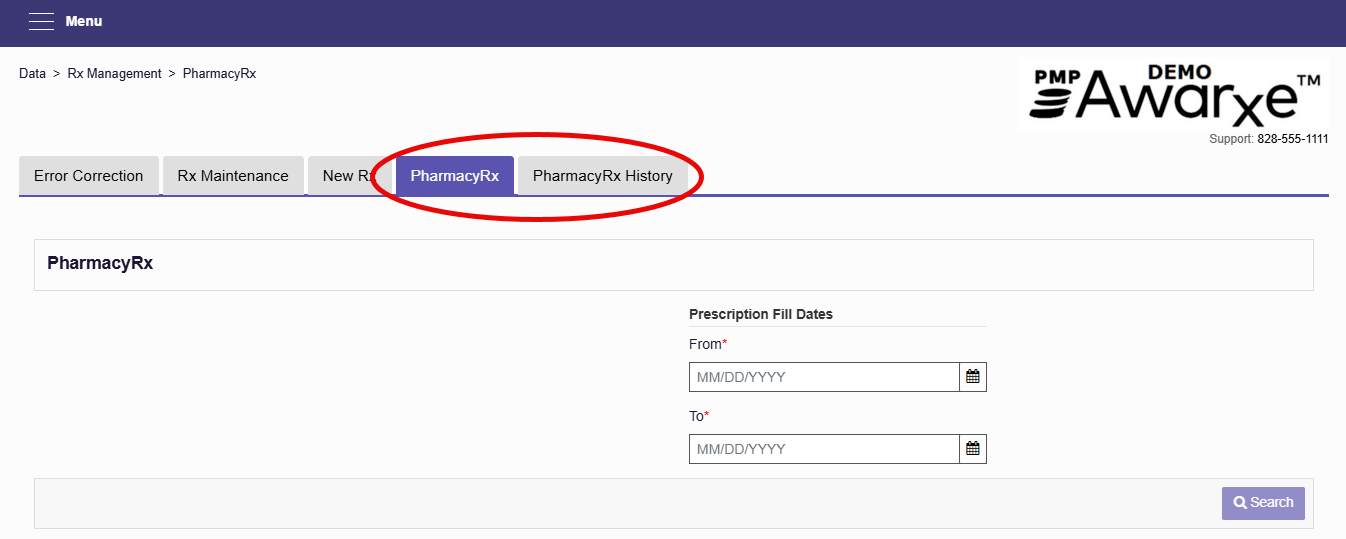Open the To date calendar picker icon

973,449
